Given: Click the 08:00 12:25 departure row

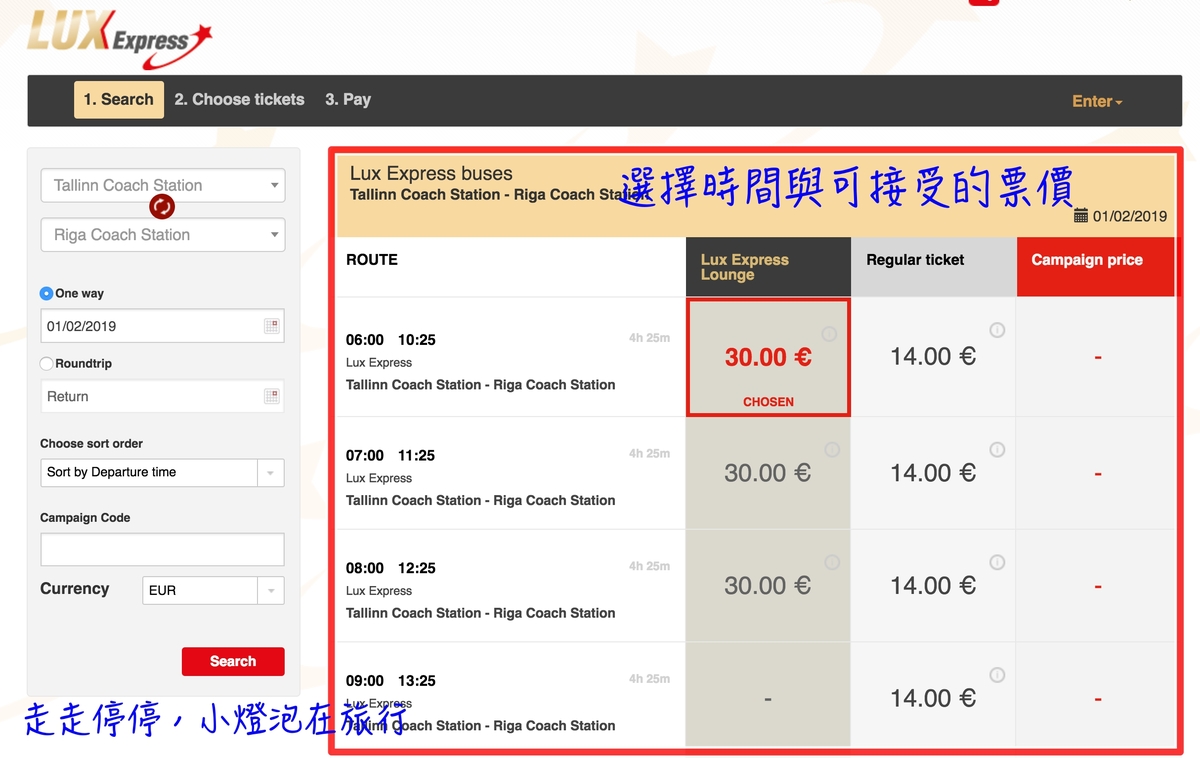Looking at the screenshot, I should (510, 586).
